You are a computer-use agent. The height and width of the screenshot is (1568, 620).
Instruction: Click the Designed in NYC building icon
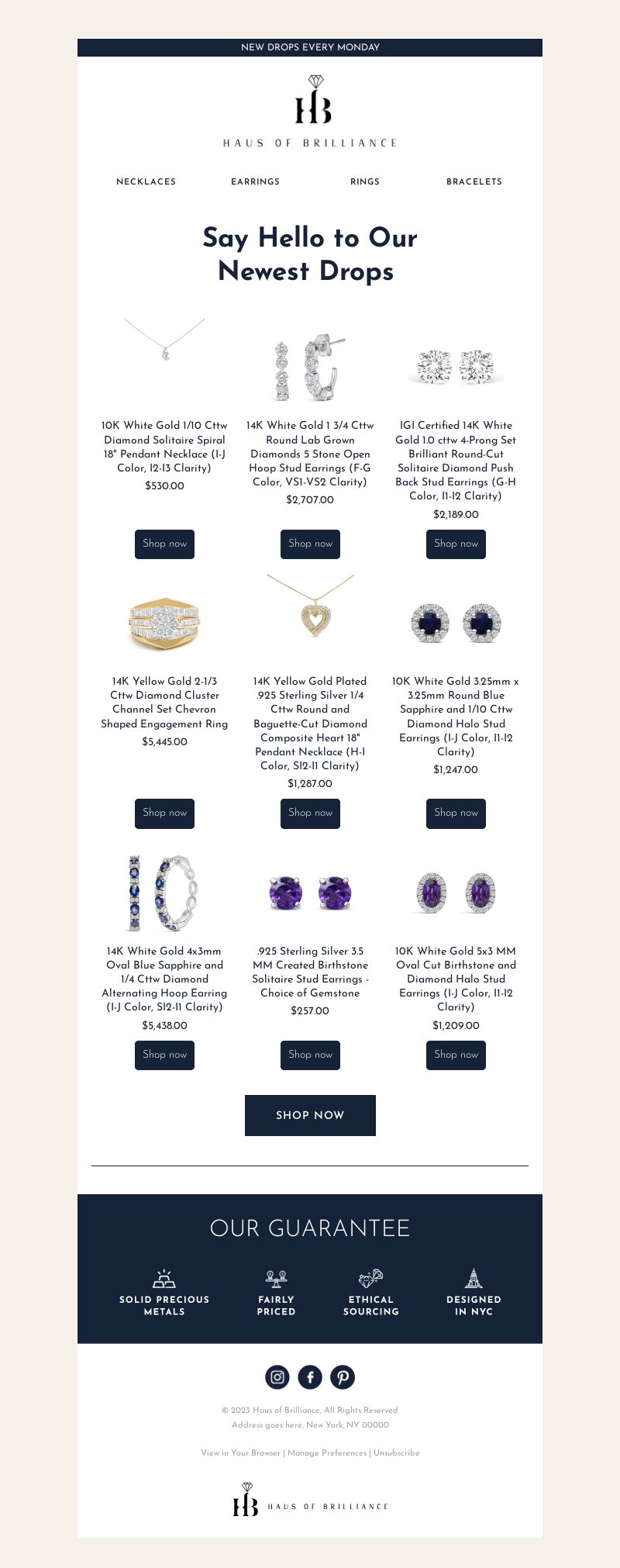pos(474,1278)
